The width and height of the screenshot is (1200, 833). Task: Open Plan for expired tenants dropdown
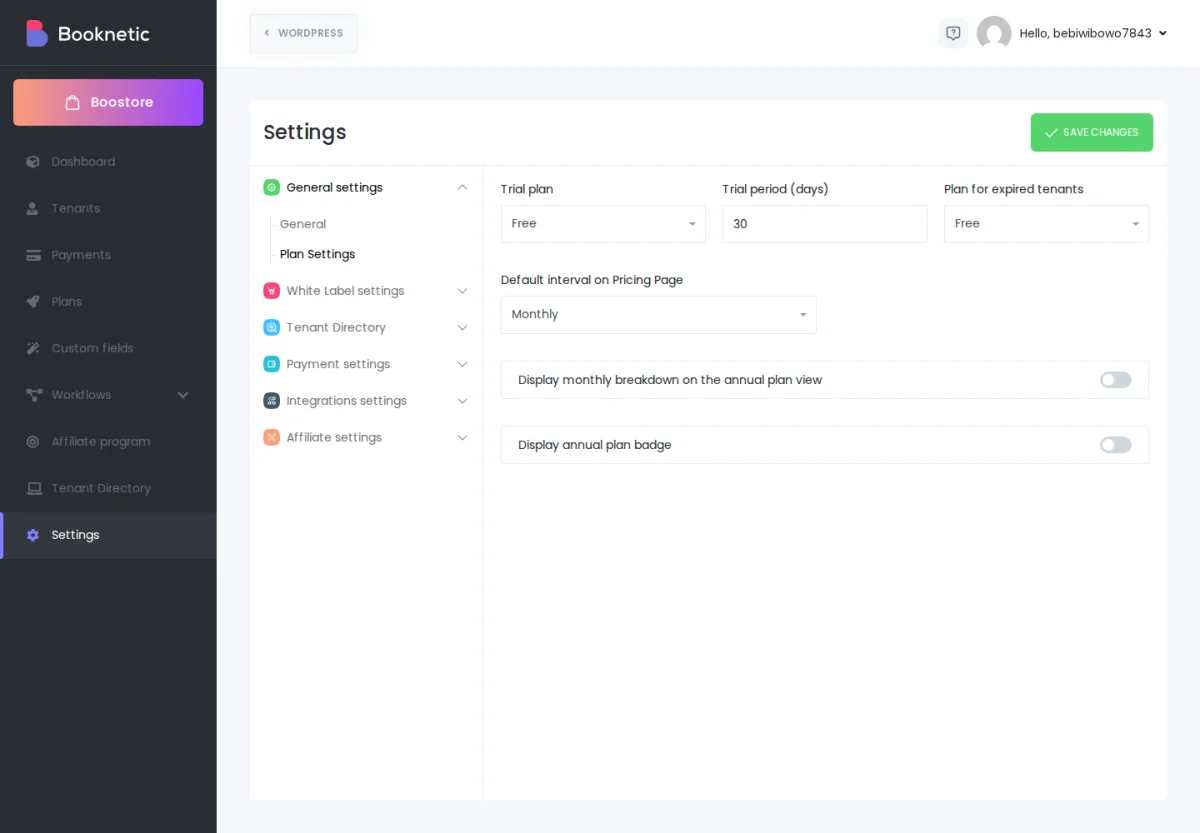click(1046, 224)
